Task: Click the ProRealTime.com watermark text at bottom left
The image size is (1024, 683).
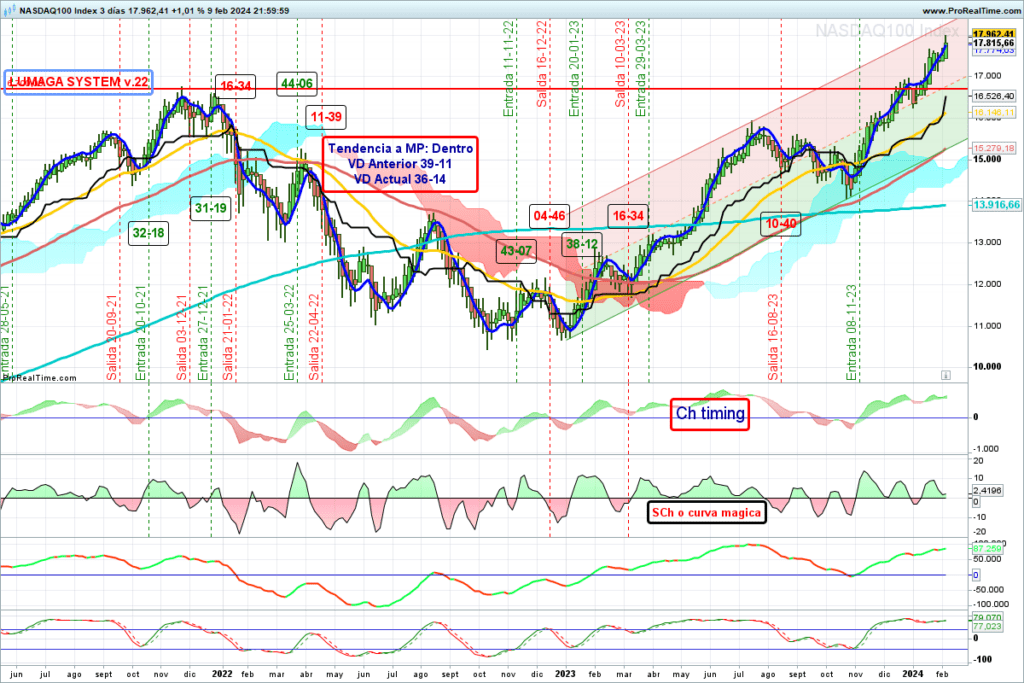Action: 39,378
